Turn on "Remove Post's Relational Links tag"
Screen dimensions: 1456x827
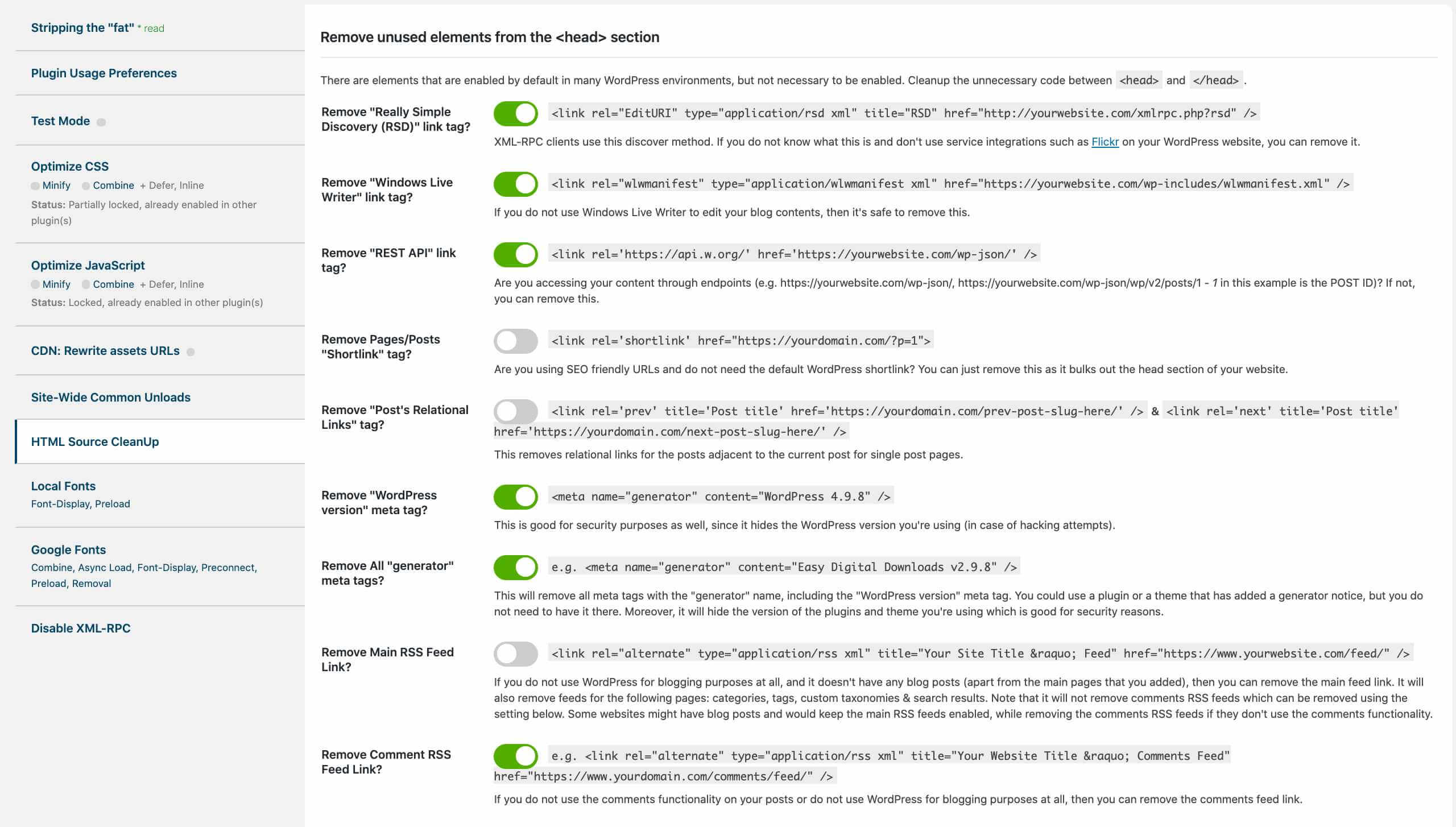(515, 411)
